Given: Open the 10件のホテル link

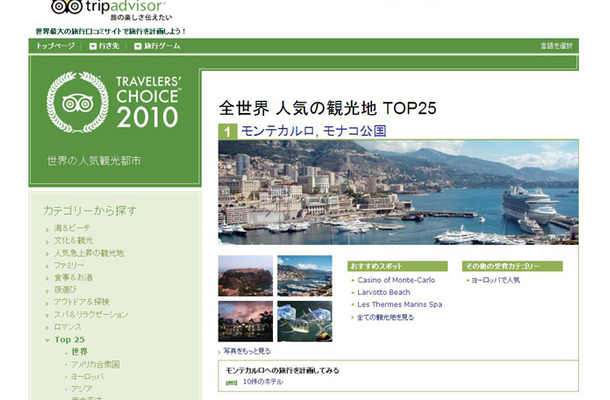Looking at the screenshot, I should 263,382.
